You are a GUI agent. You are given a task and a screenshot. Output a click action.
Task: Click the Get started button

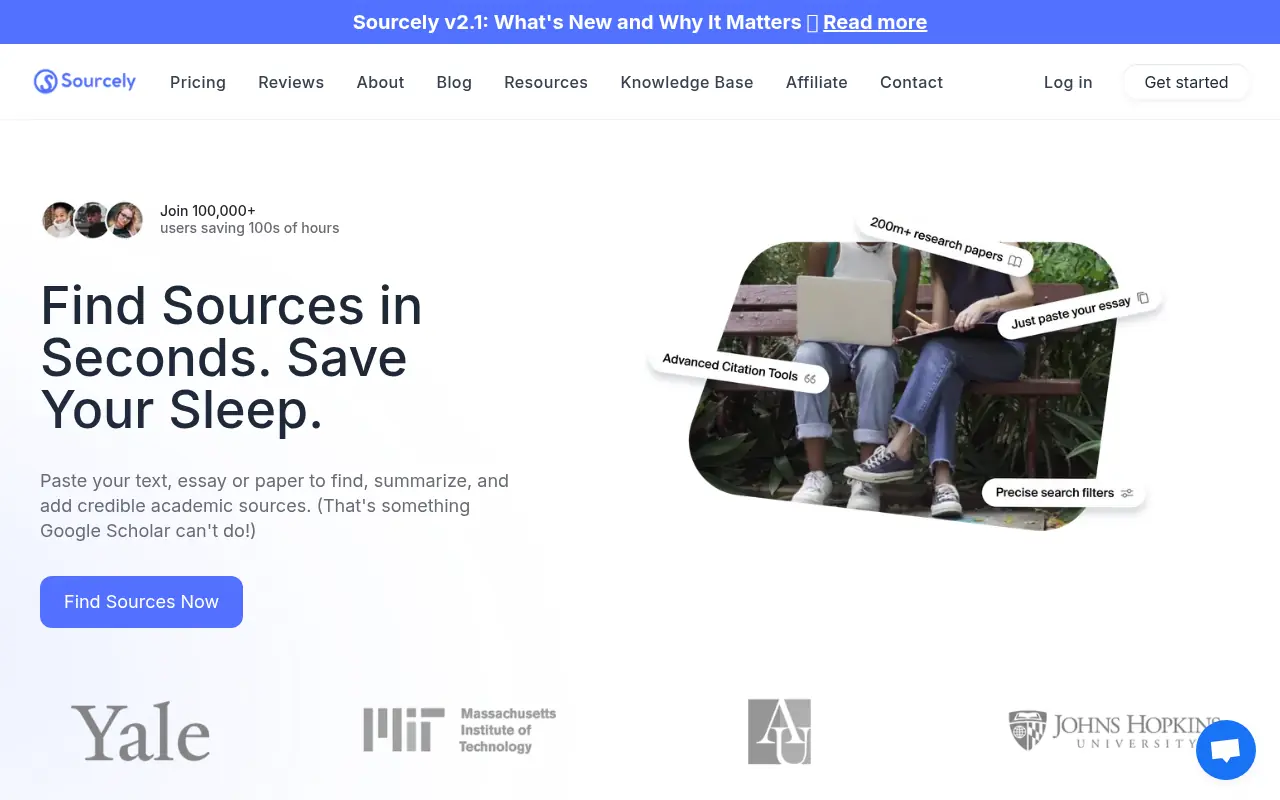pyautogui.click(x=1186, y=82)
